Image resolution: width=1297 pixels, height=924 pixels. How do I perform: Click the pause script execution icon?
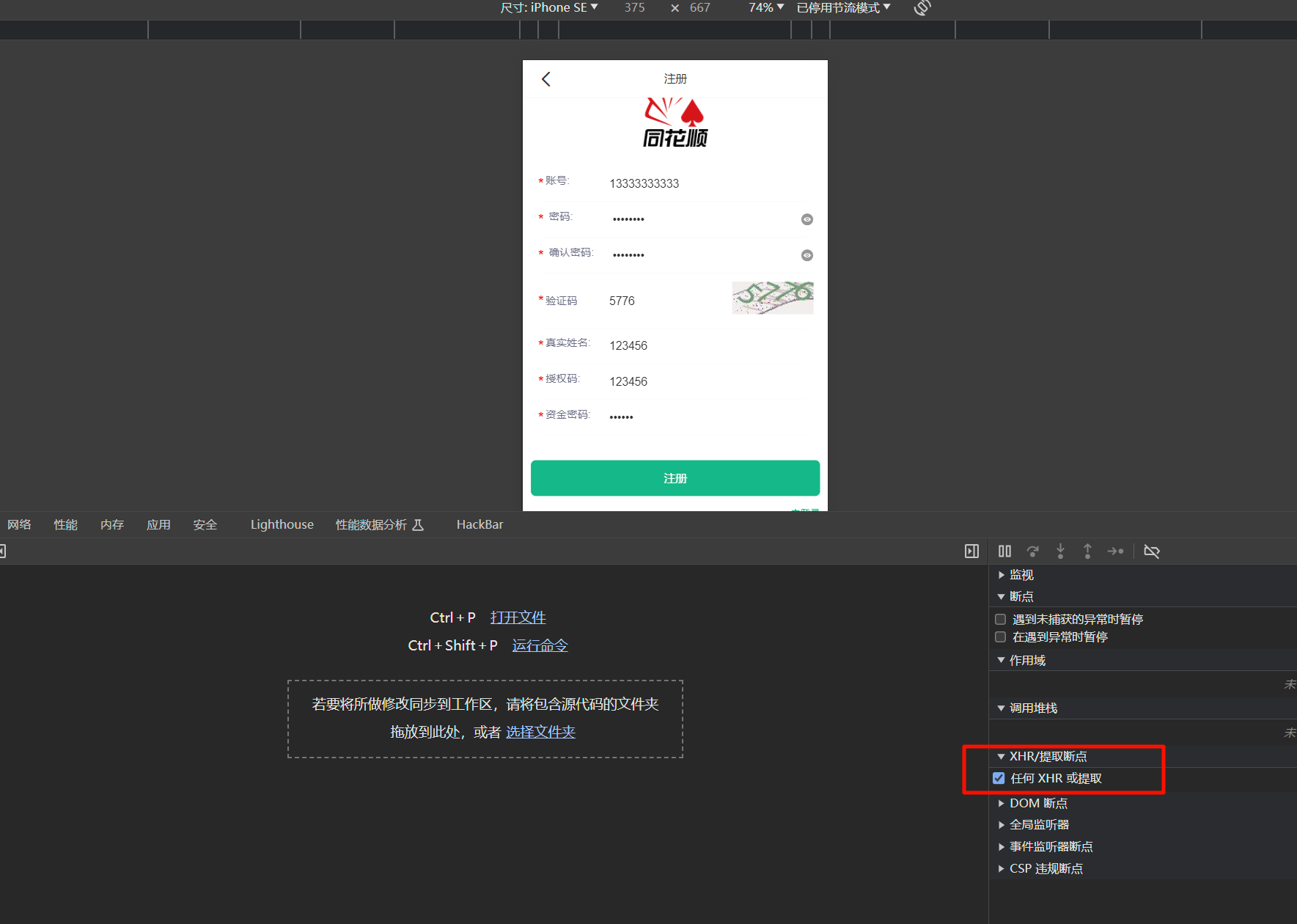pos(1004,551)
